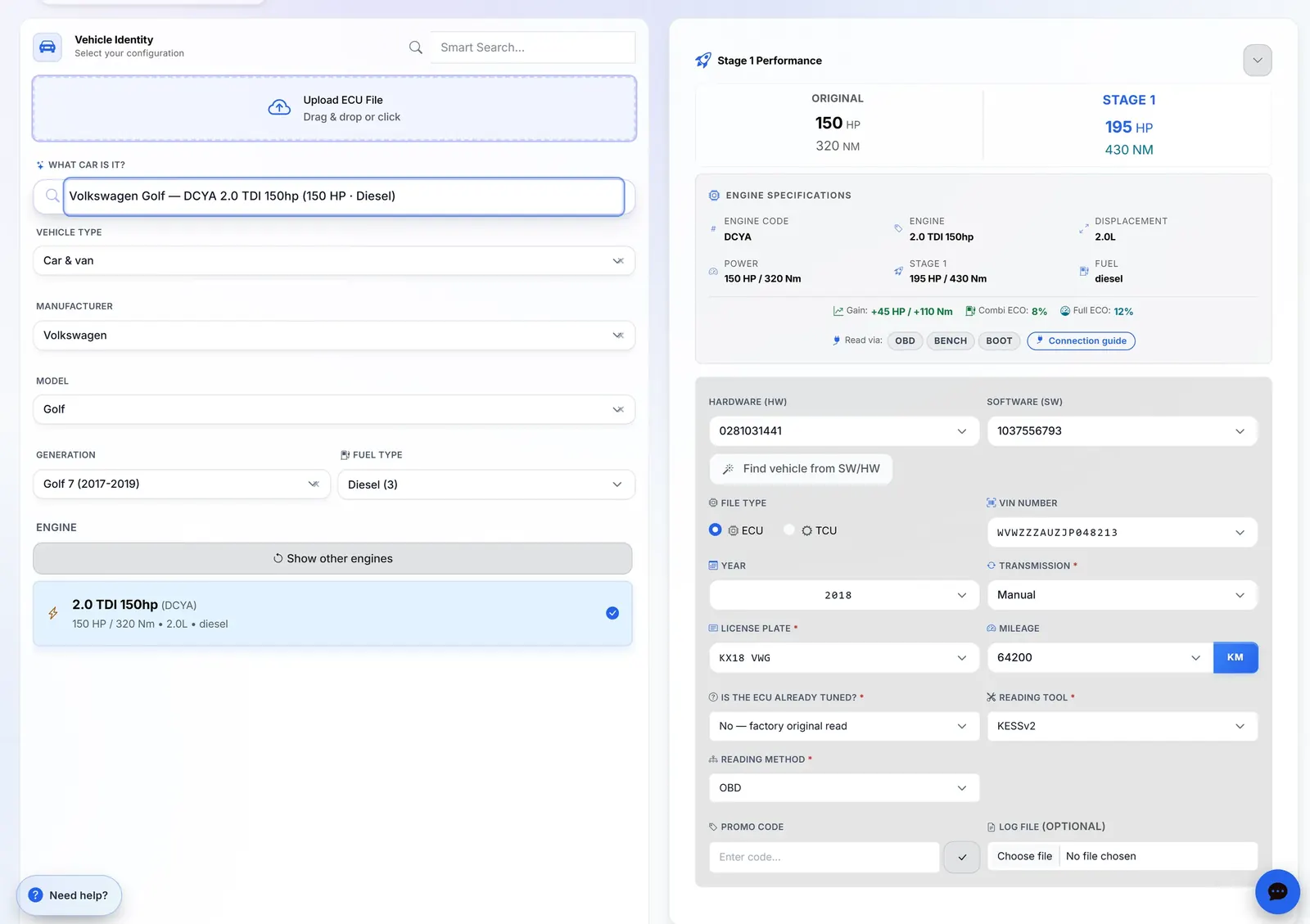Open the Hardware 0281031441 dropdown
Image resolution: width=1310 pixels, height=924 pixels.
pos(844,431)
